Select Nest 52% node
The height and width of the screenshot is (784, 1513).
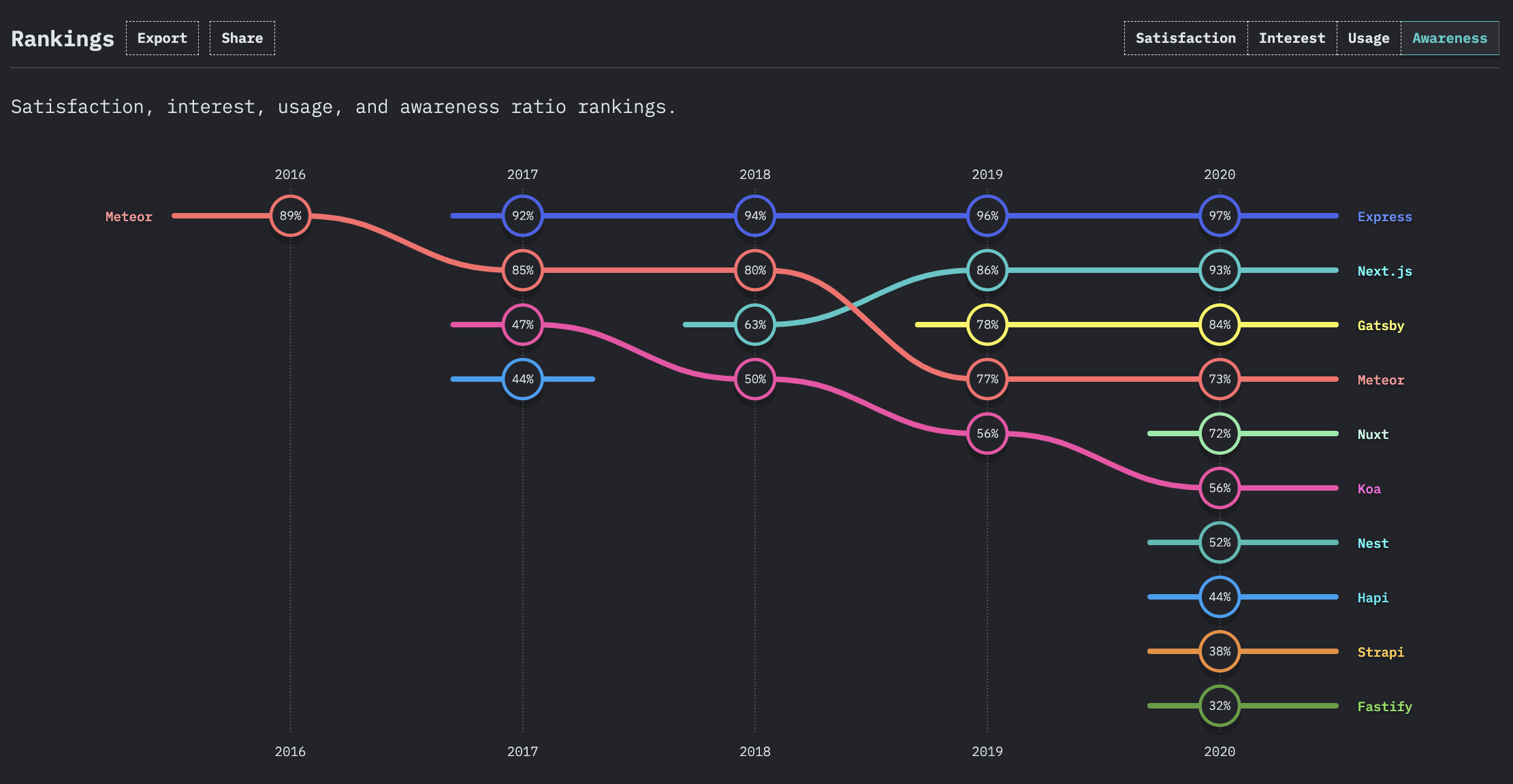pos(1220,542)
